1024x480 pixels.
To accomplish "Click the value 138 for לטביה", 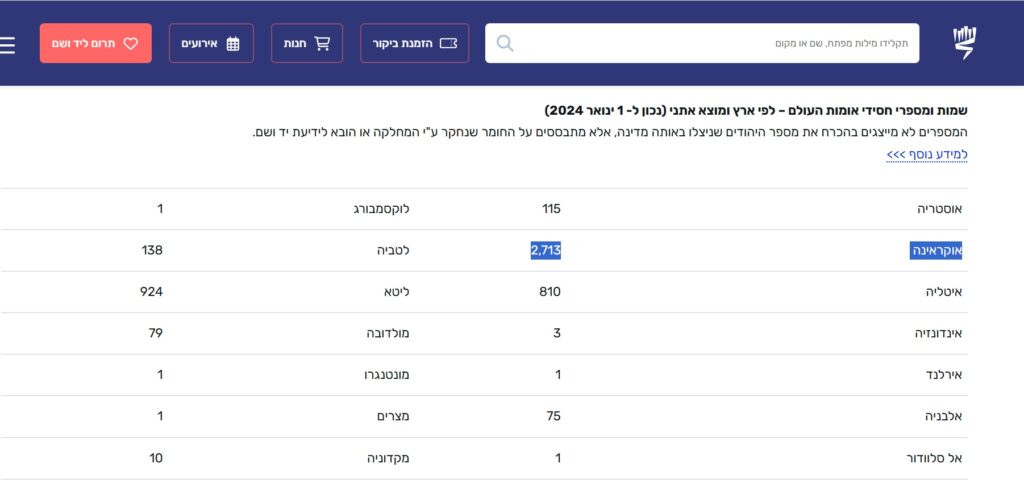I will tap(152, 250).
